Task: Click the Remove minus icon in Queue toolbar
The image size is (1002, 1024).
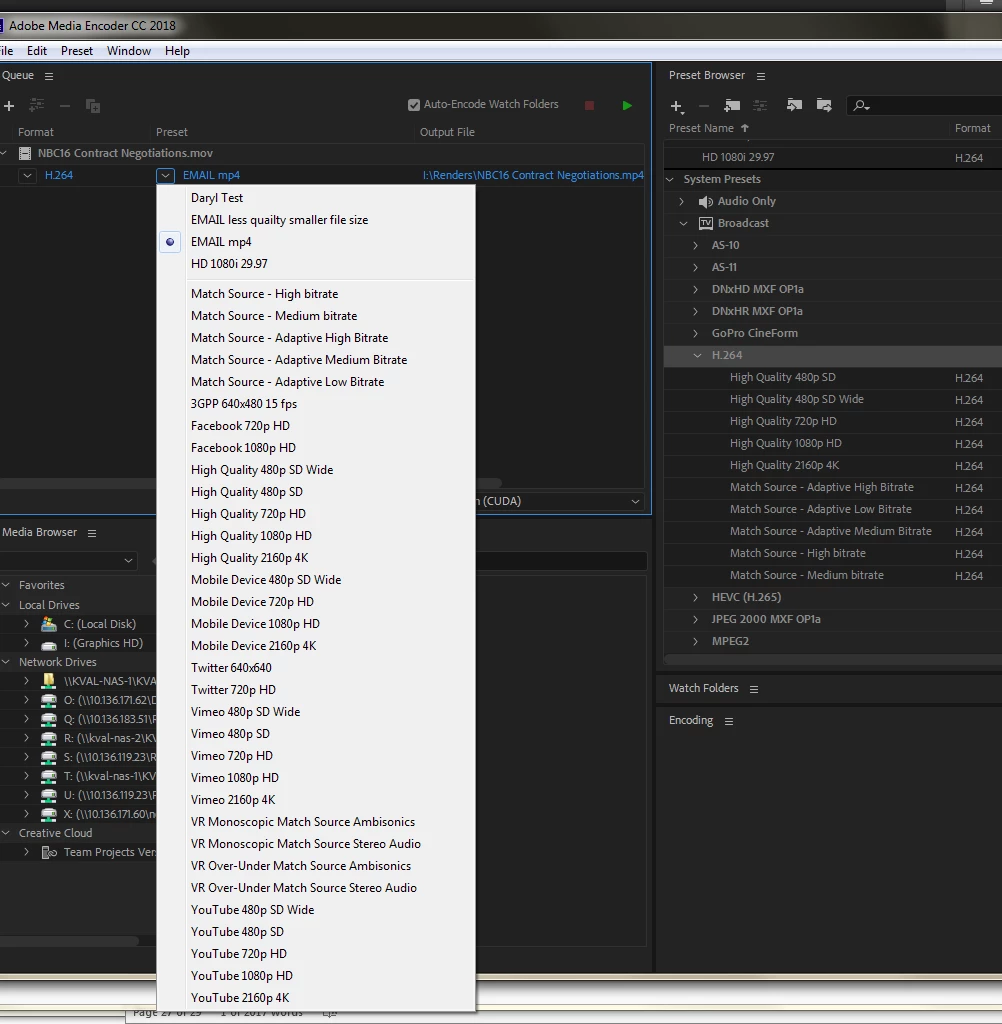Action: coord(65,106)
